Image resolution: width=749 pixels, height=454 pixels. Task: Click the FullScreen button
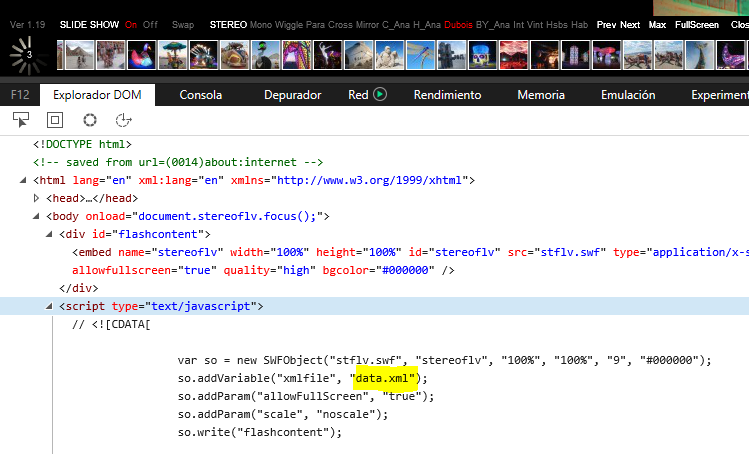click(697, 25)
